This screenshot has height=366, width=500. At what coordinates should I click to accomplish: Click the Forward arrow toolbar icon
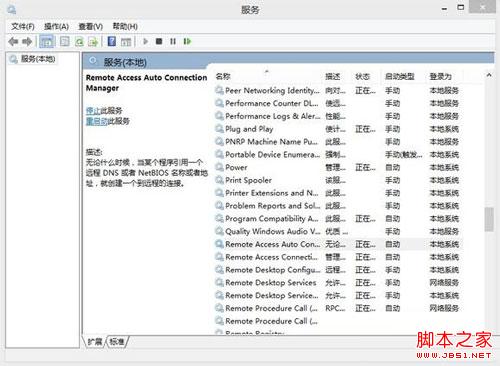(x=27, y=41)
